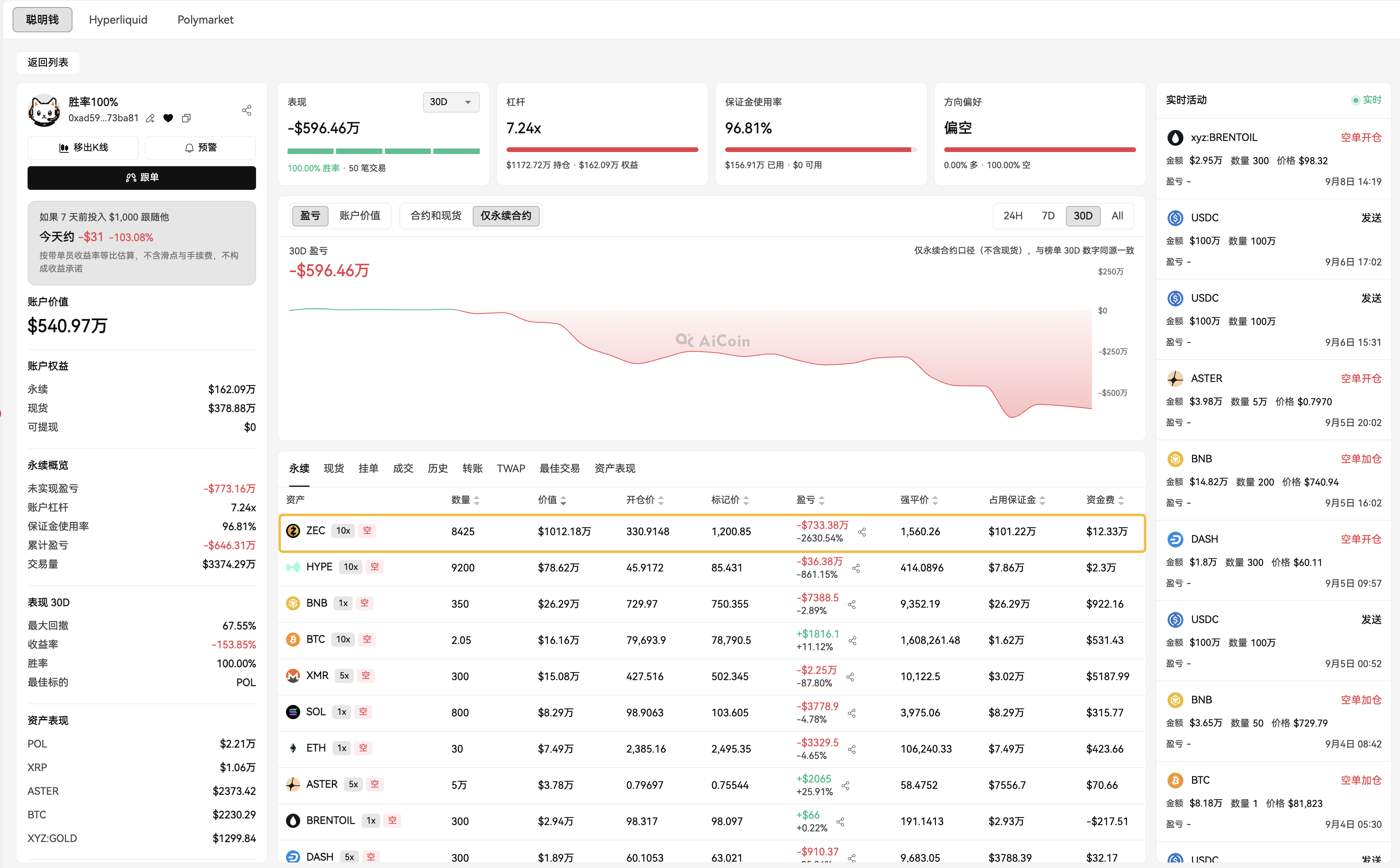Open the 历史 tab
The width and height of the screenshot is (1400, 868).
click(x=438, y=469)
